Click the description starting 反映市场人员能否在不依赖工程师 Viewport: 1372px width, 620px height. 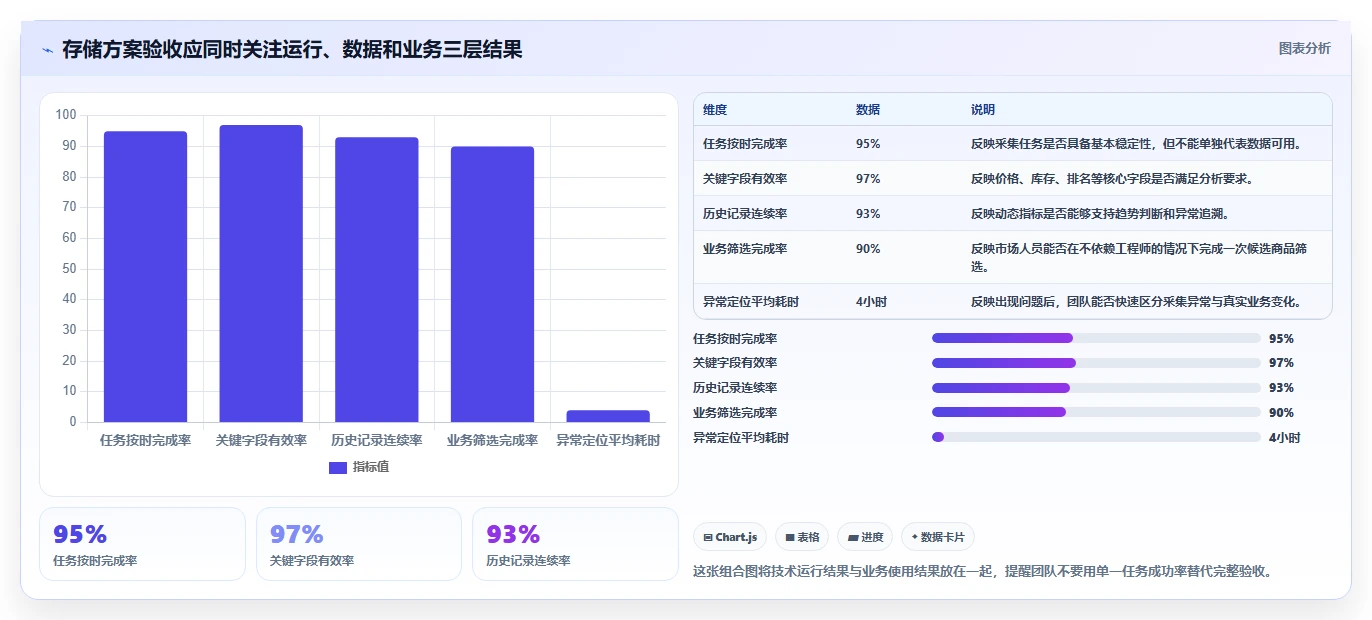click(x=1139, y=258)
